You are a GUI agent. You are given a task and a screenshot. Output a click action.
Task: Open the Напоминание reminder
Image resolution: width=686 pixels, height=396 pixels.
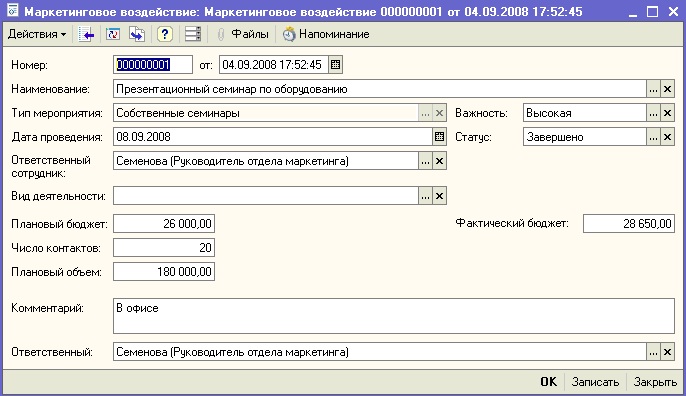[326, 34]
